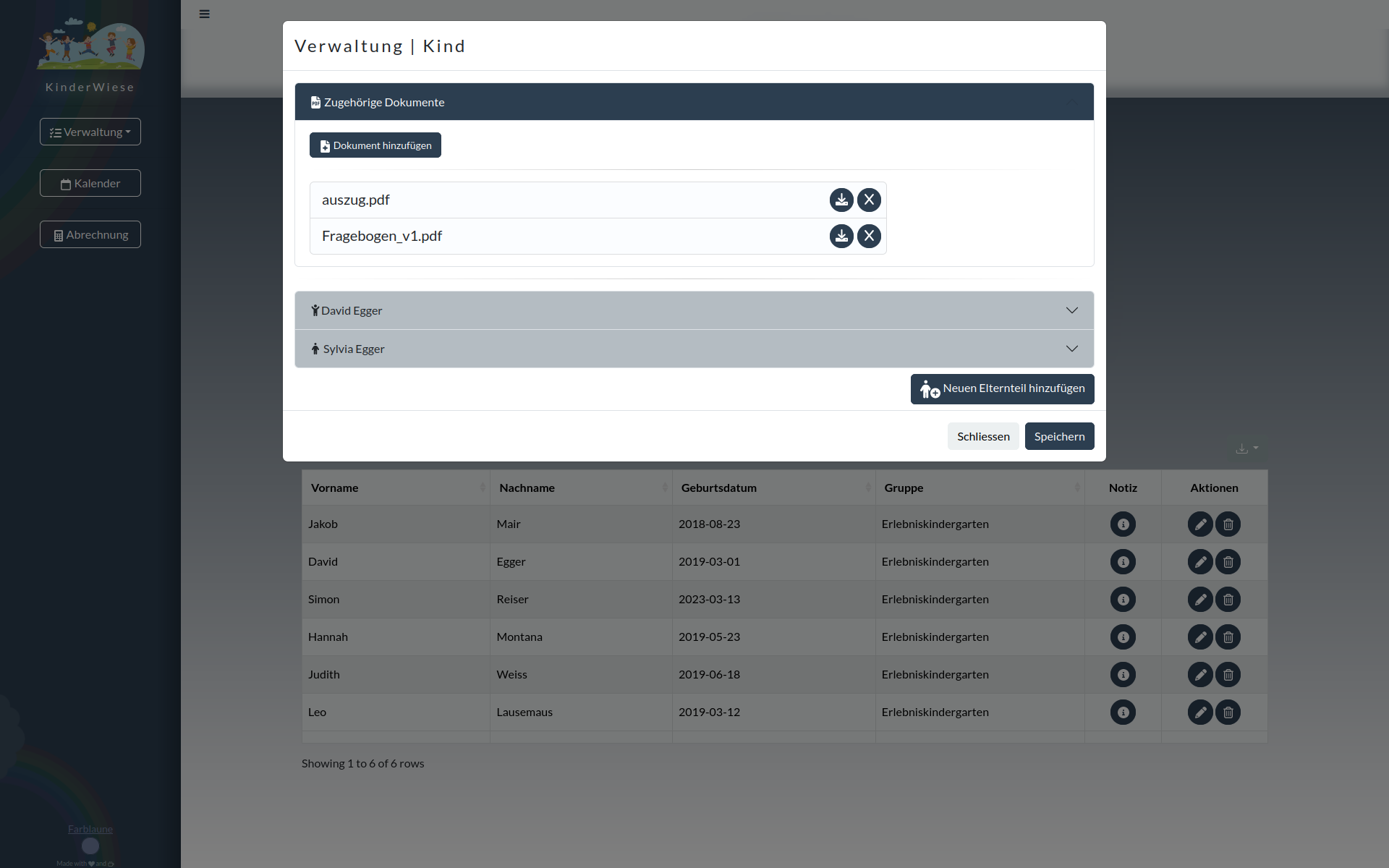The width and height of the screenshot is (1389, 868).
Task: Click the Notiz column header
Action: (1123, 488)
